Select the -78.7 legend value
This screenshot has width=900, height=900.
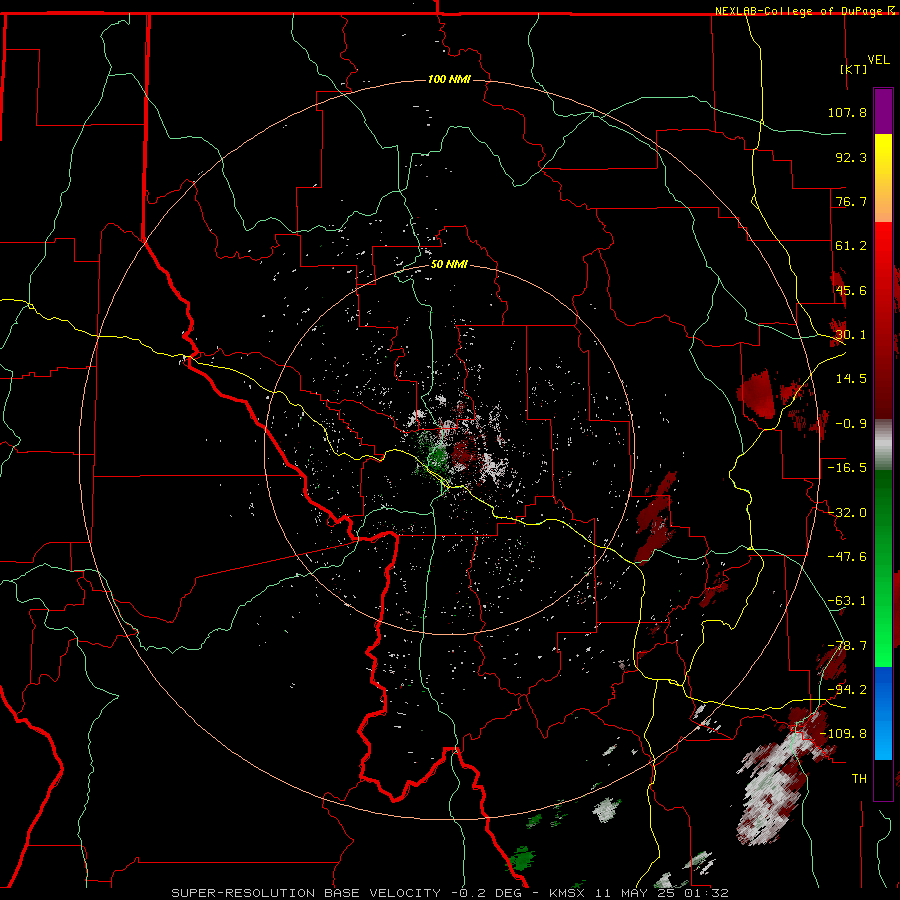coord(847,646)
